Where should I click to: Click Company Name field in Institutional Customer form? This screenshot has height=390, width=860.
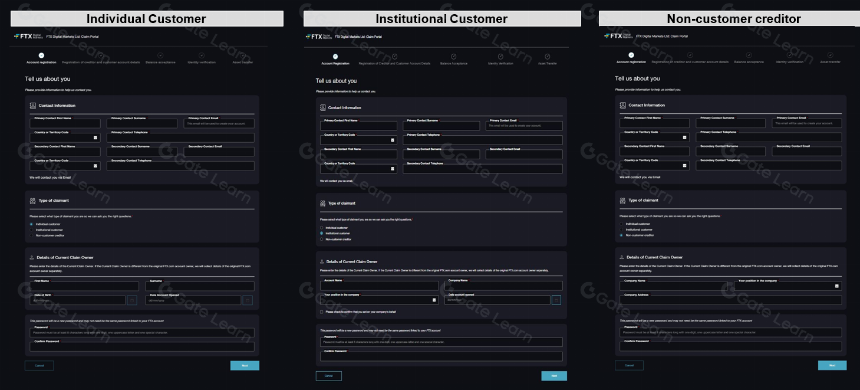(503, 286)
